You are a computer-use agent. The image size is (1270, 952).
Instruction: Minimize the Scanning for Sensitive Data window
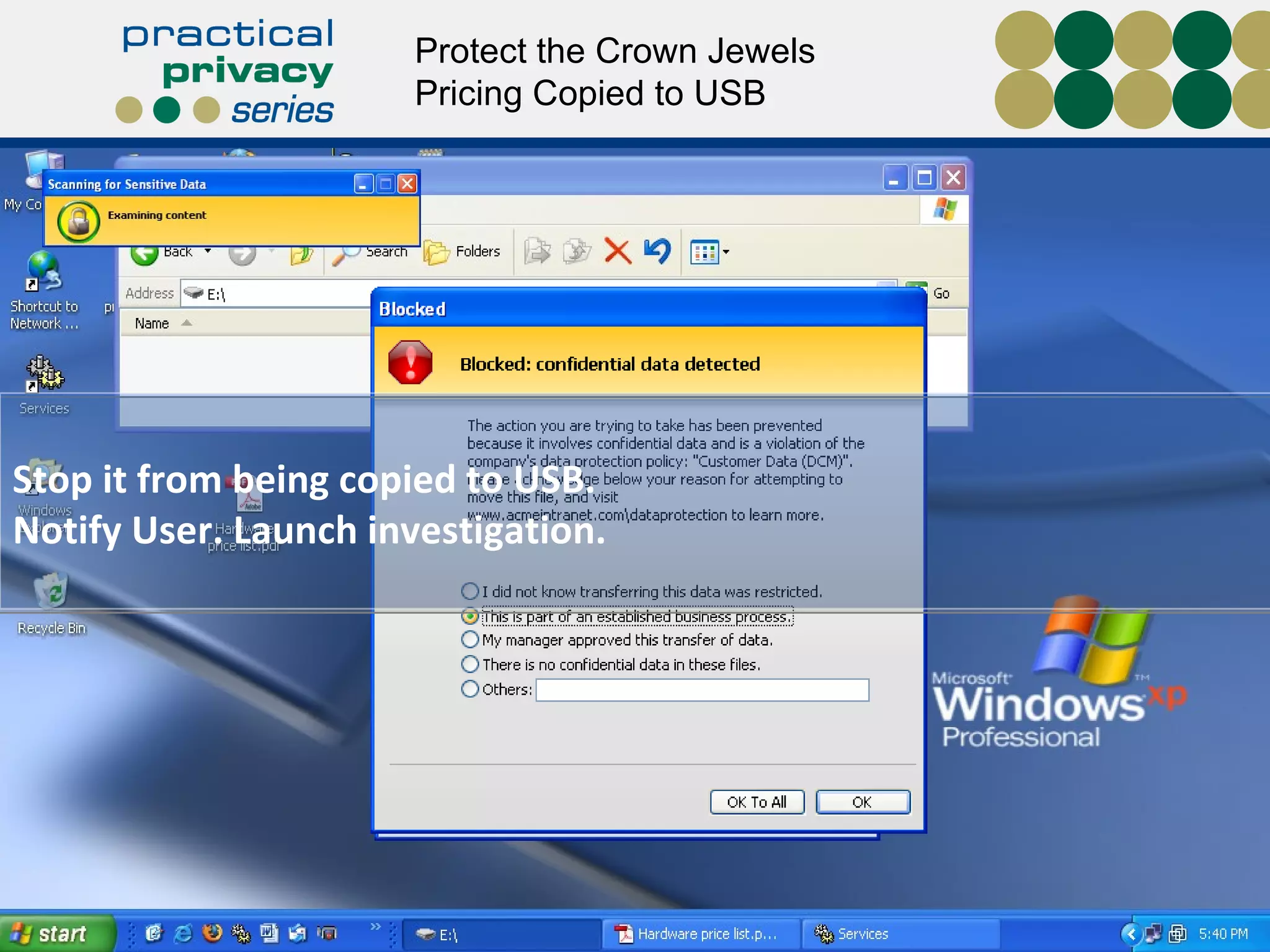[363, 183]
